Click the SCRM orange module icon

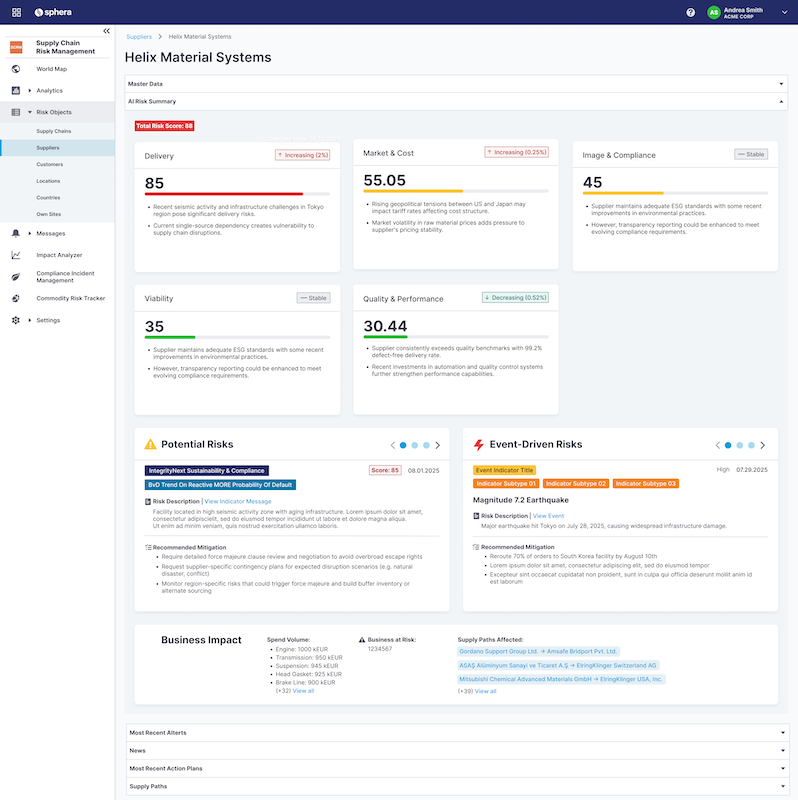16,47
